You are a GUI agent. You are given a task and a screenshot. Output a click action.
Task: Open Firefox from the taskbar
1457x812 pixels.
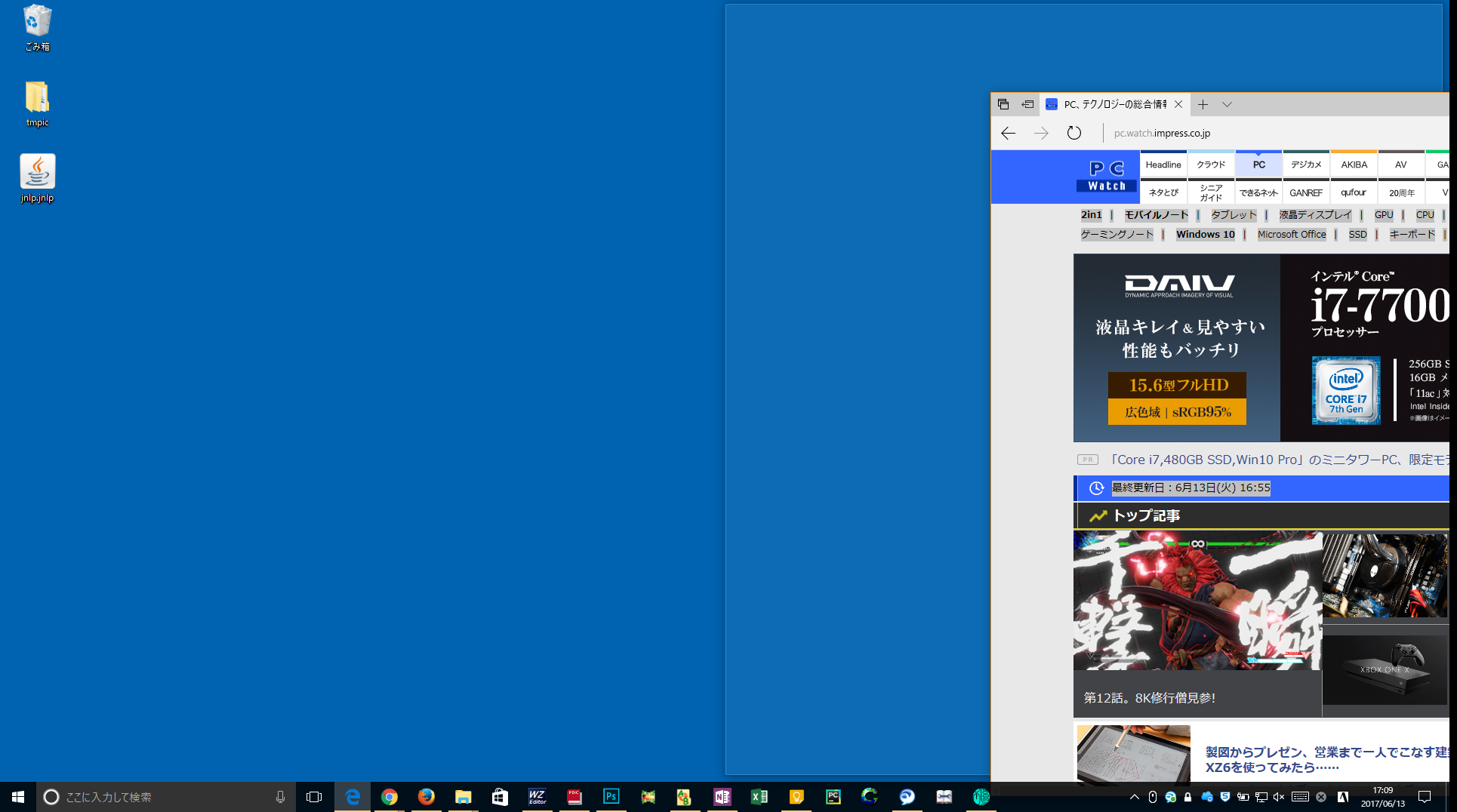point(426,796)
